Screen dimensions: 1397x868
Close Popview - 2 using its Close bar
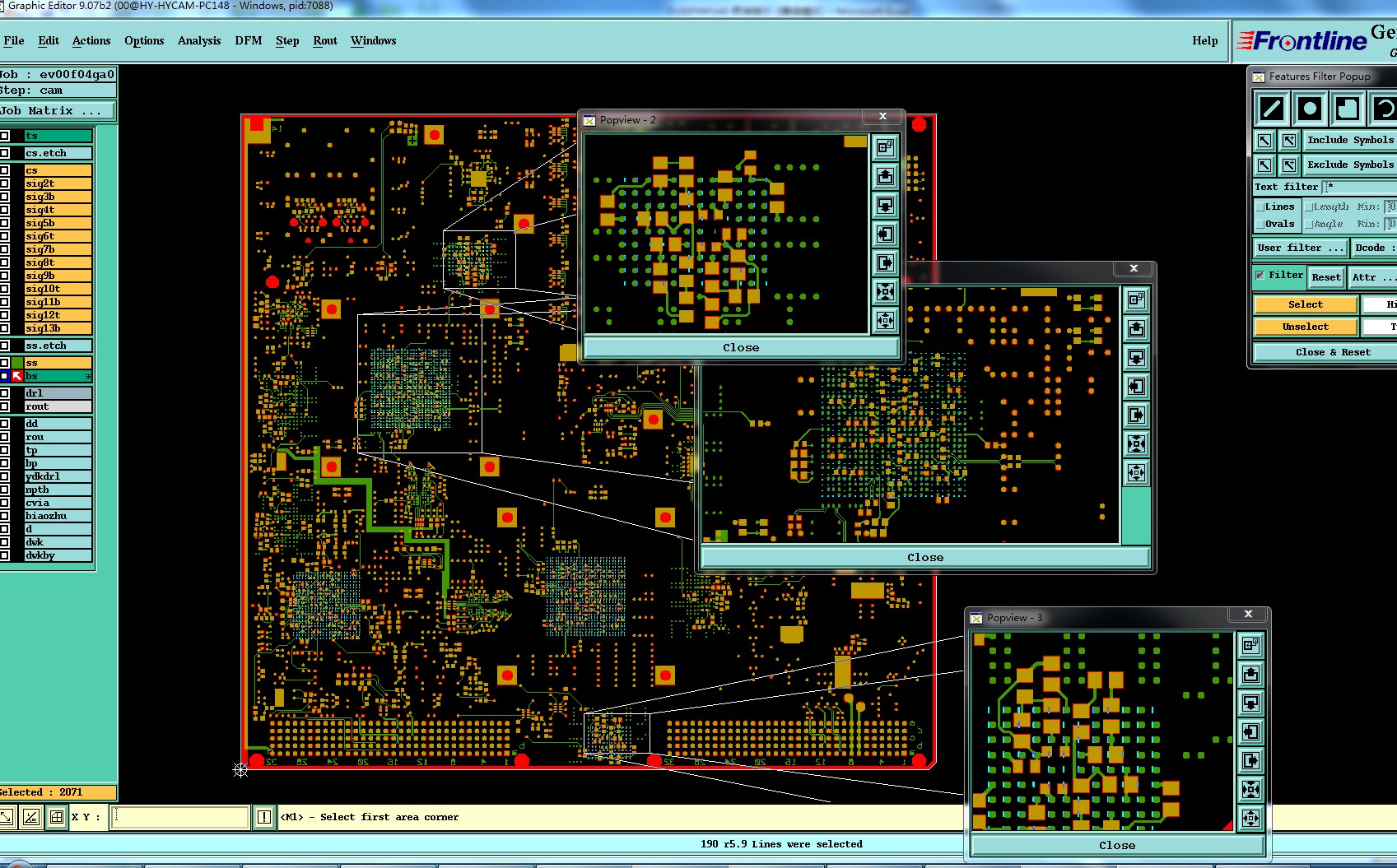(741, 347)
